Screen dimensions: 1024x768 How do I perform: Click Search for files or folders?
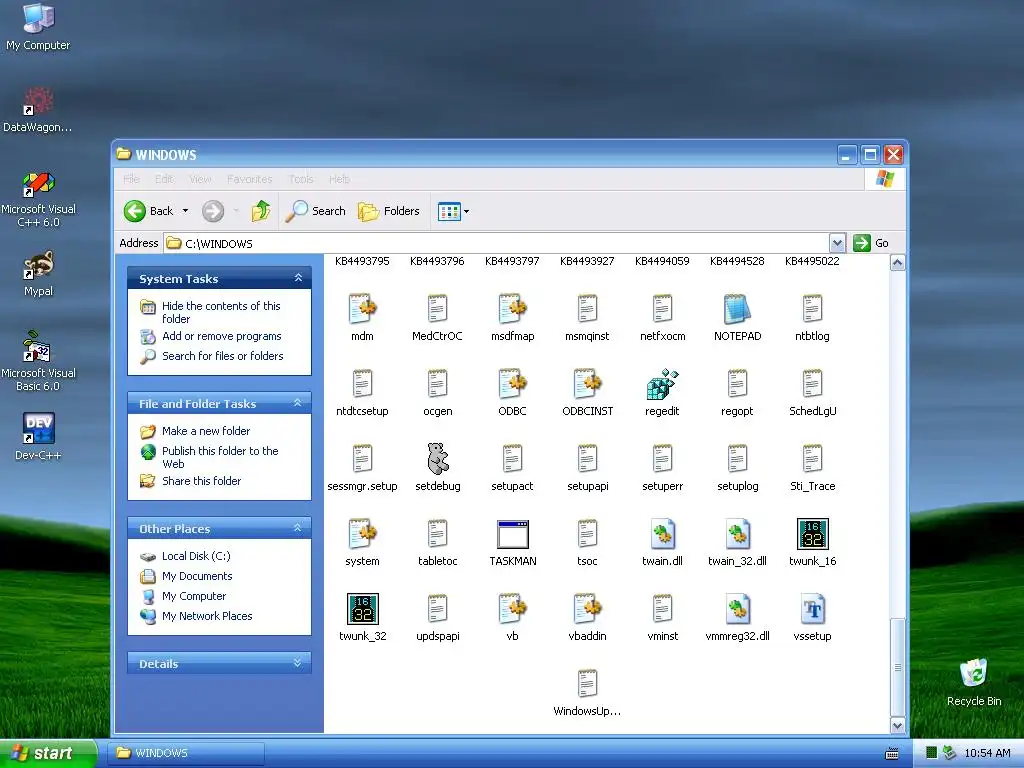(223, 356)
